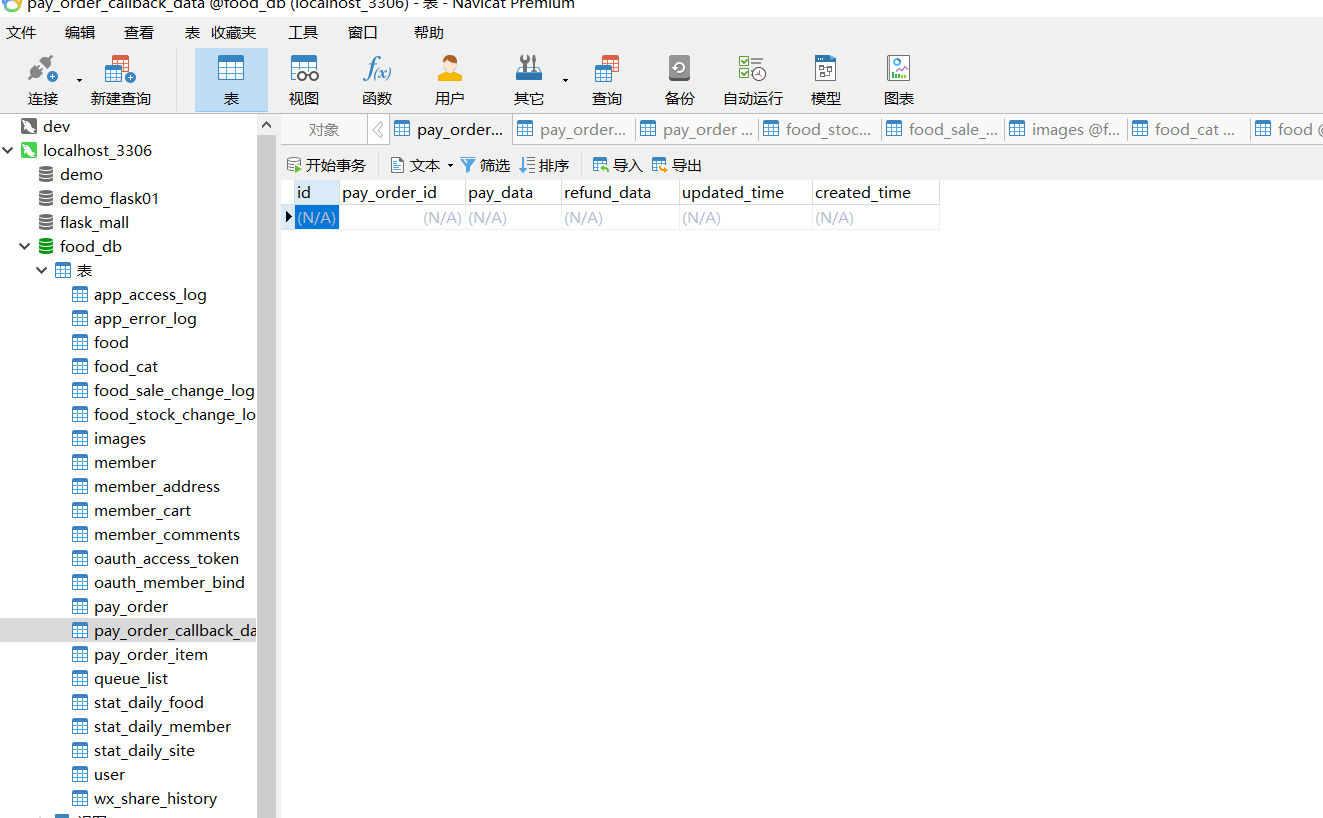Open the 自动运行 automation toolbar button
This screenshot has height=818, width=1323.
click(x=753, y=80)
